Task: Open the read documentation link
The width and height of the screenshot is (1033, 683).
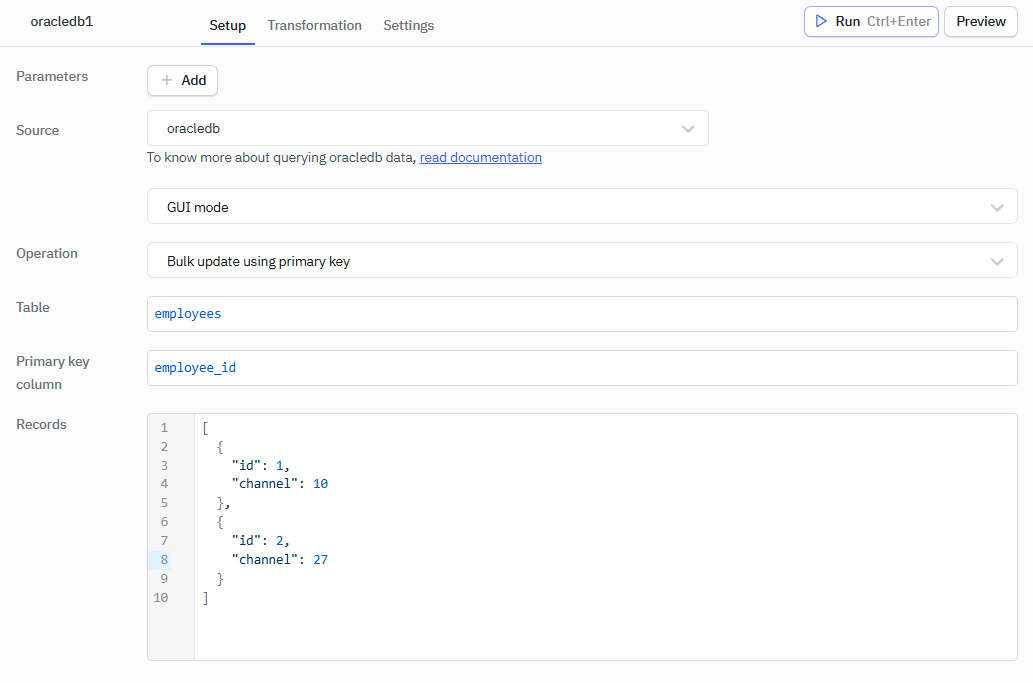Action: pyautogui.click(x=480, y=157)
